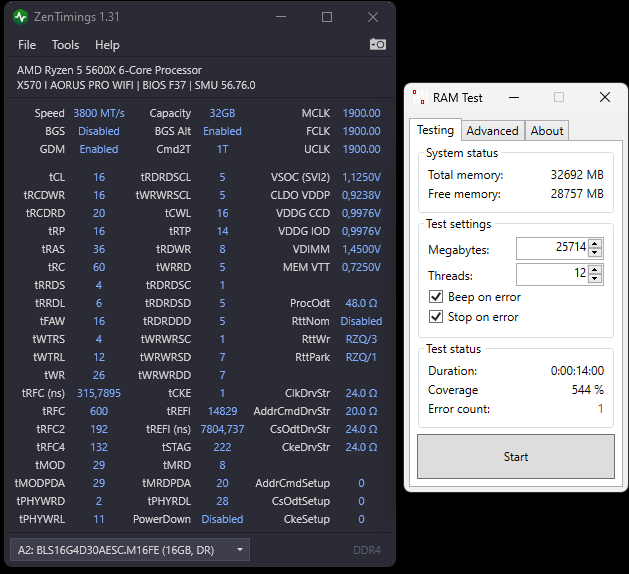
Task: Click the PowerDown value Disabled
Action: (x=222, y=519)
